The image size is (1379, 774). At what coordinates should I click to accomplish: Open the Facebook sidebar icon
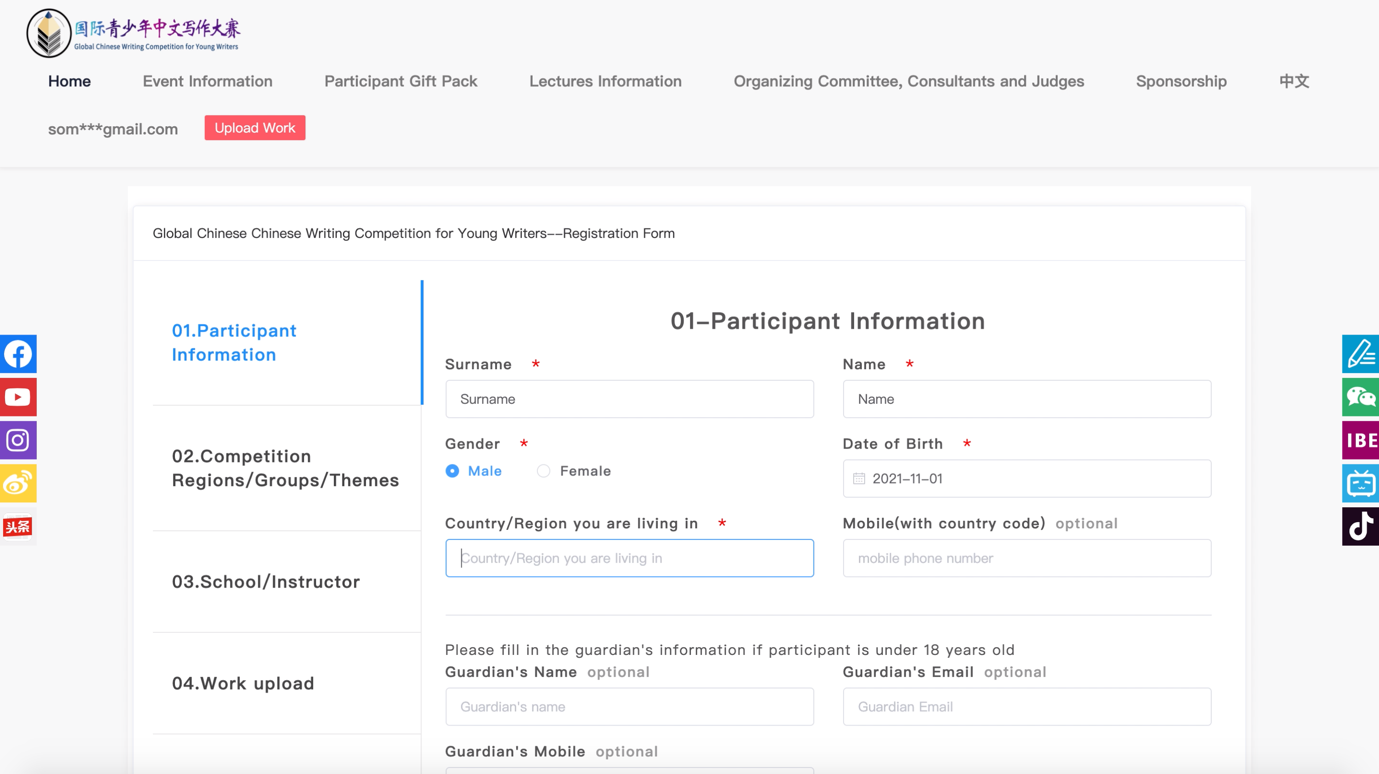coord(18,354)
